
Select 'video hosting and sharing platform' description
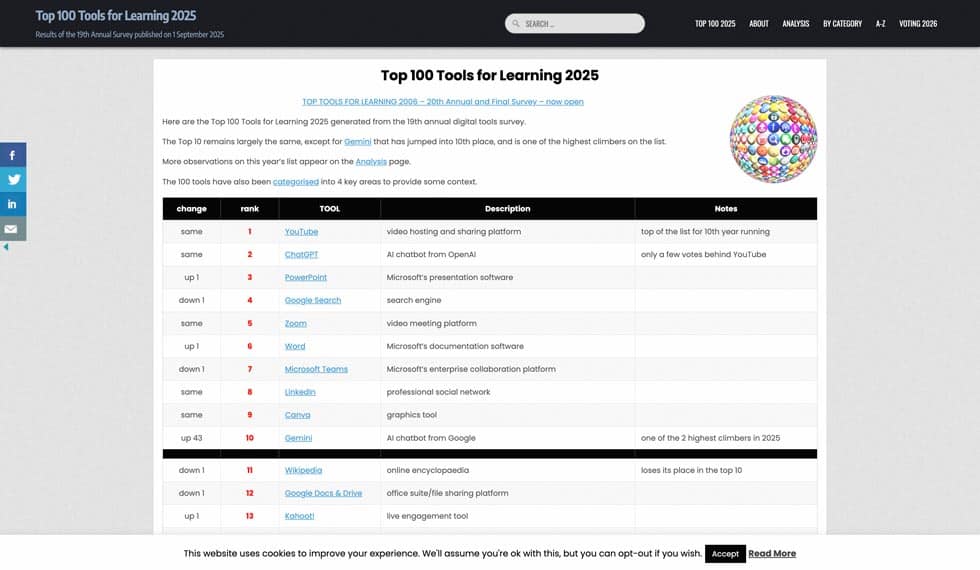tap(454, 232)
